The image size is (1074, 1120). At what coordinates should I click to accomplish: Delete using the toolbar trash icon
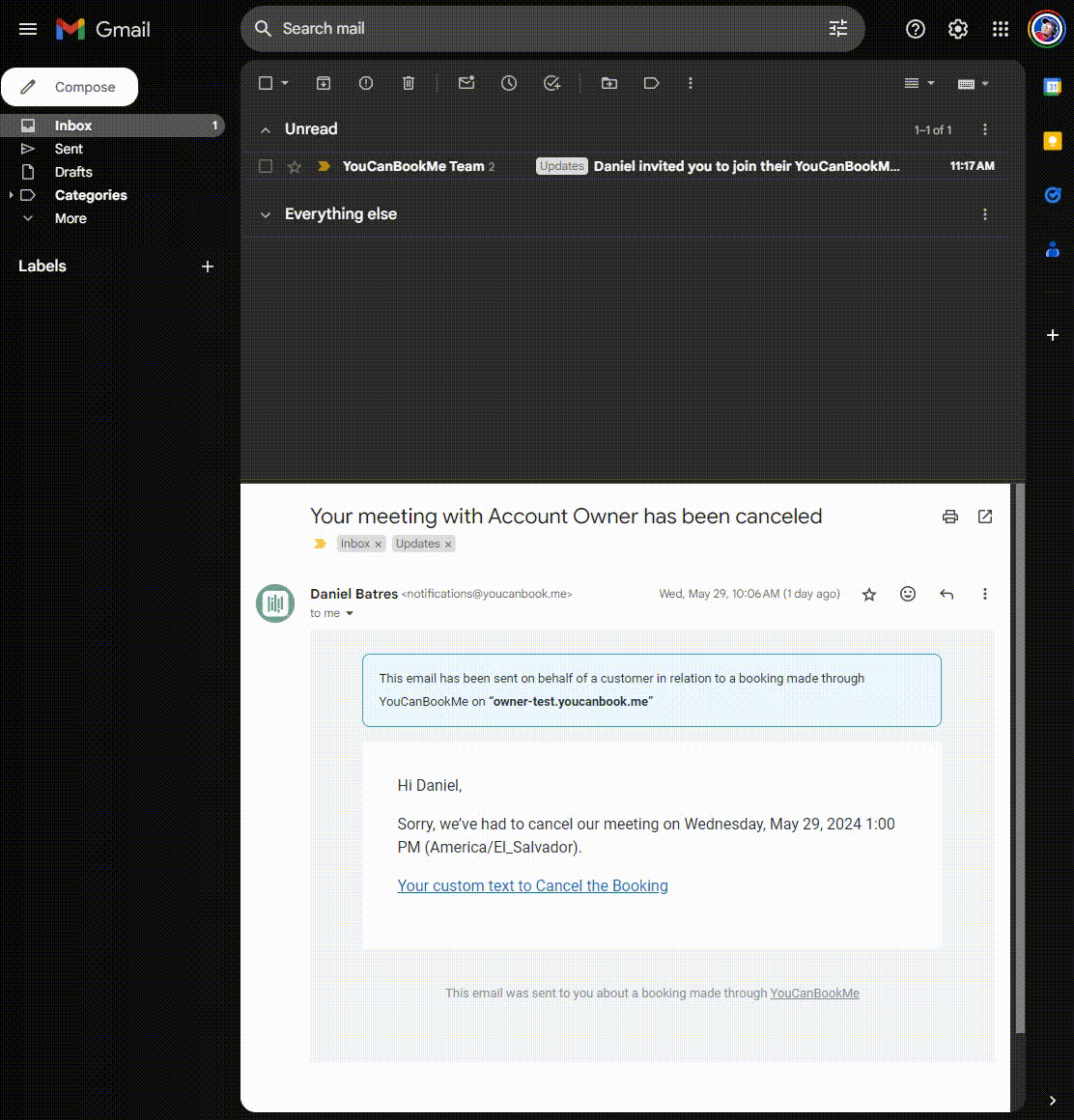click(x=408, y=83)
